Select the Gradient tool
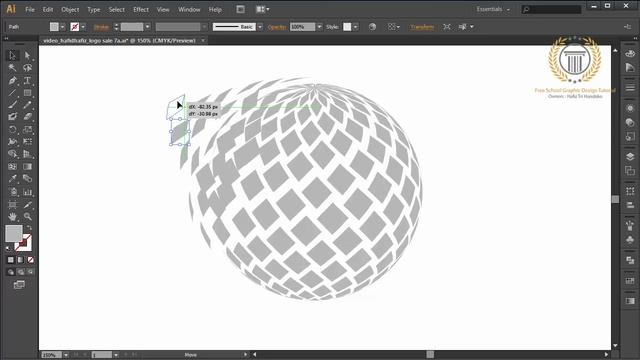This screenshot has height=360, width=640. coord(27,167)
